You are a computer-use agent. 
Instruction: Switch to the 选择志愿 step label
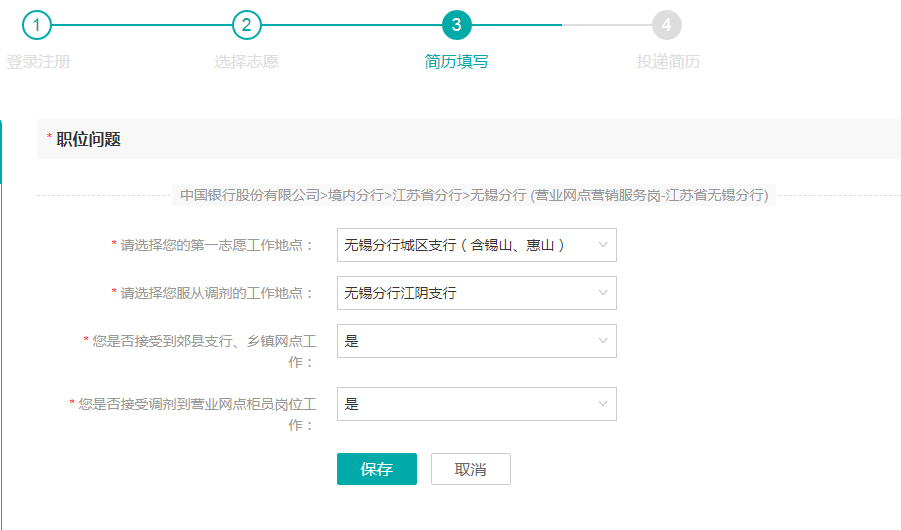coord(246,62)
